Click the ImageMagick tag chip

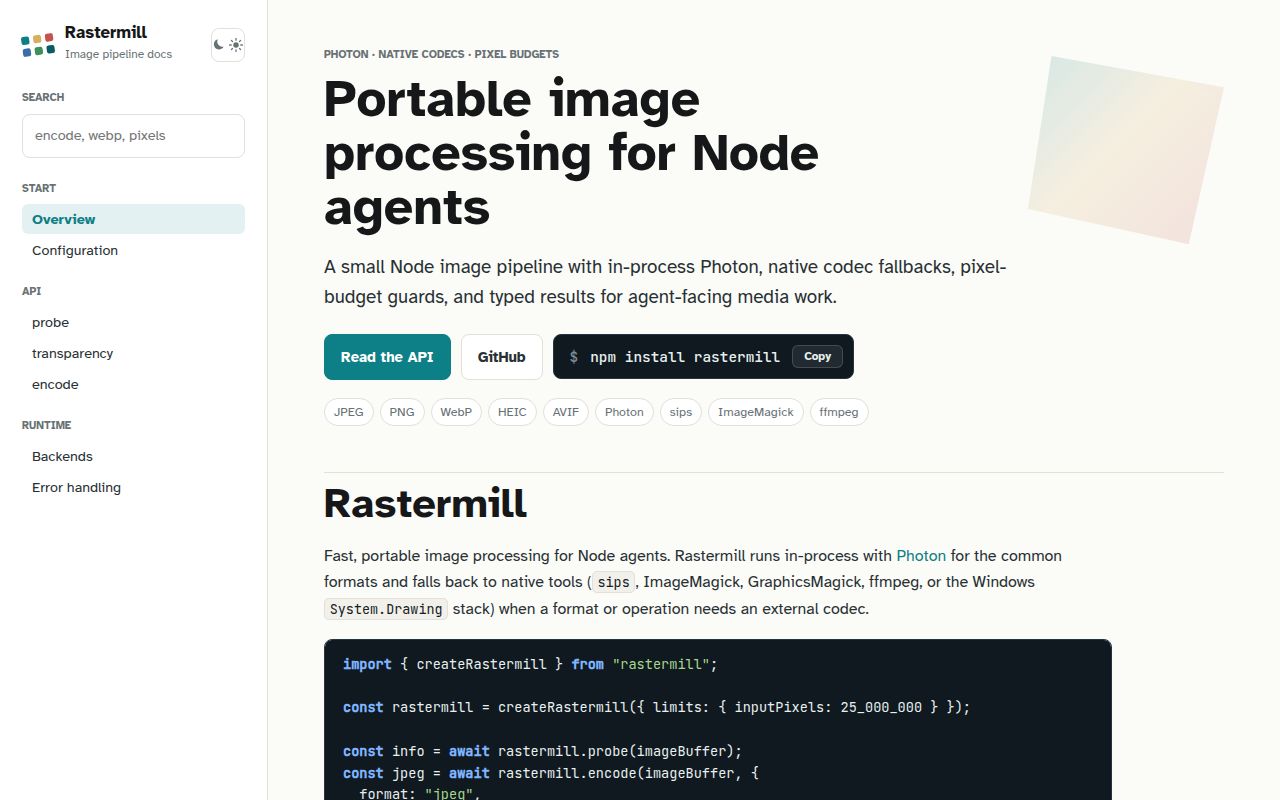(x=756, y=412)
